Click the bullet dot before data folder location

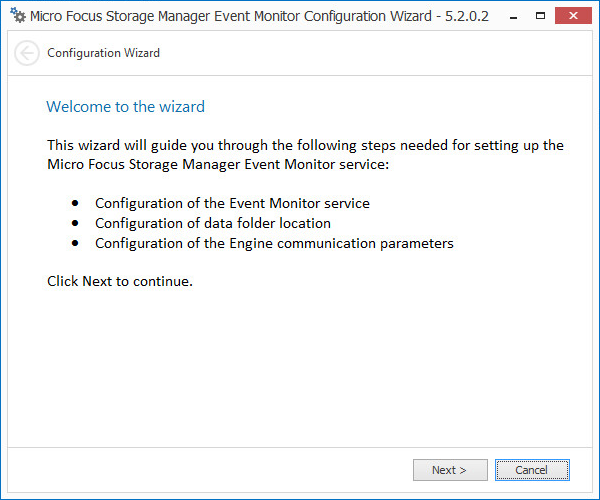(x=75, y=223)
